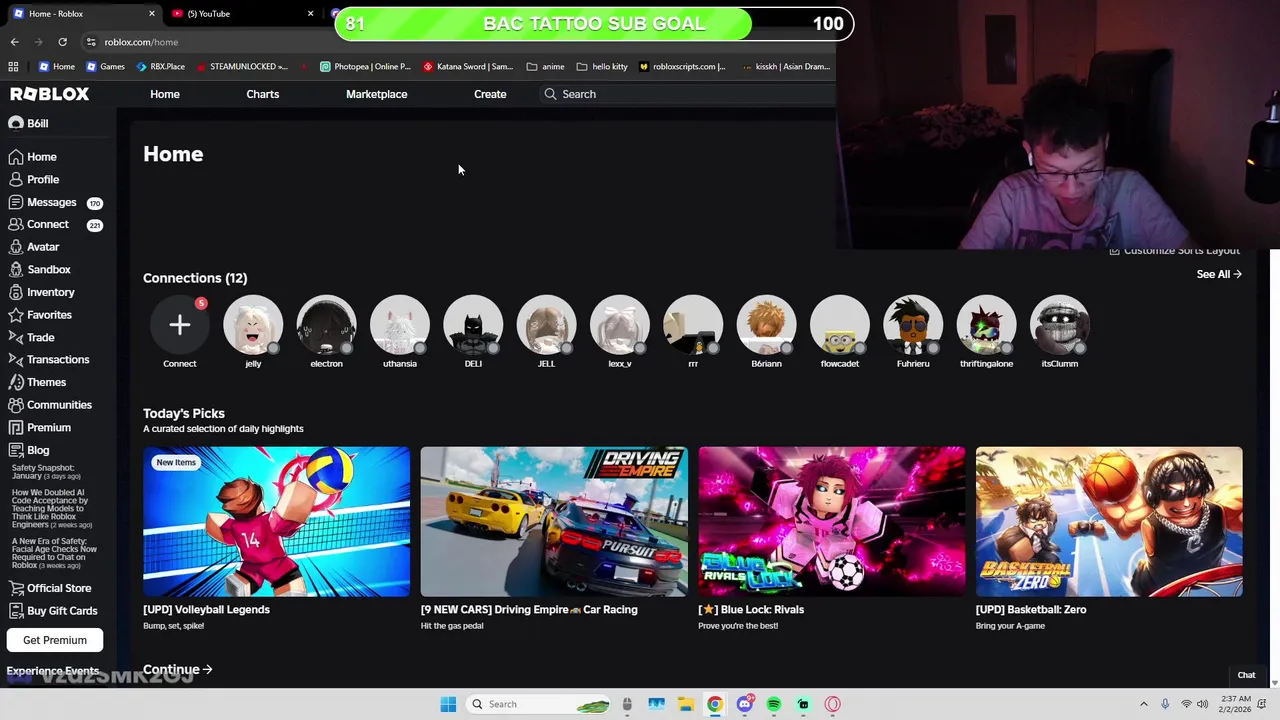This screenshot has width=1280, height=720.
Task: Open Driving Empire game thumbnail
Action: pyautogui.click(x=554, y=521)
